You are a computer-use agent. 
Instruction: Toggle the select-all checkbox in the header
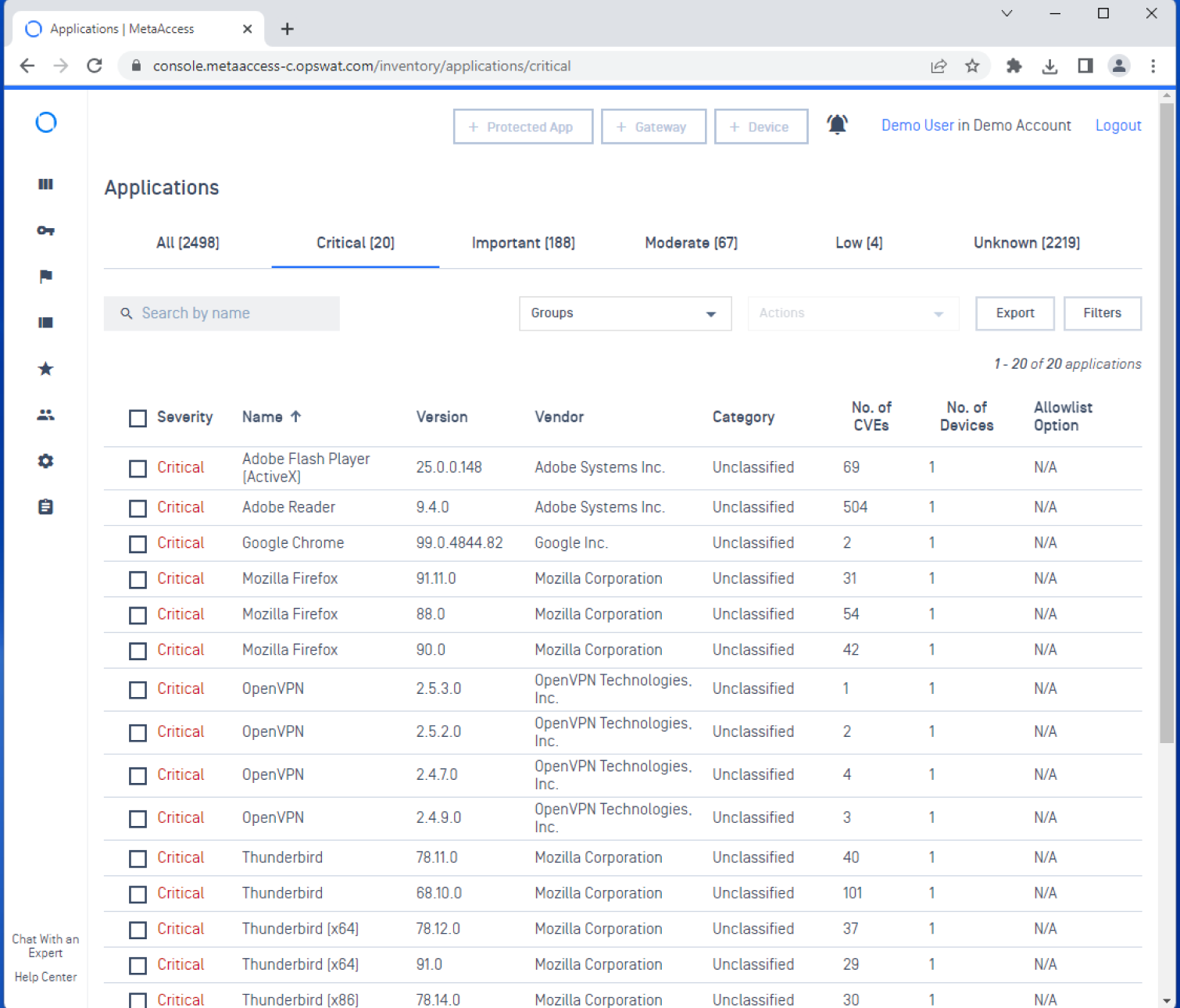pyautogui.click(x=138, y=418)
